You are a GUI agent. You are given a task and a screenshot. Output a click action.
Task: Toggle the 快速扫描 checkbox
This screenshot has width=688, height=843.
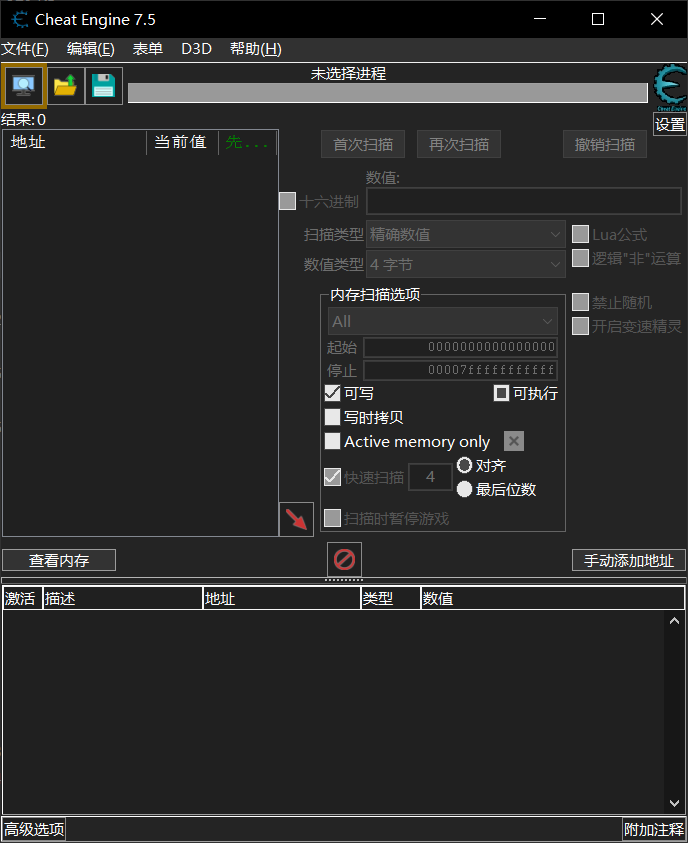click(x=333, y=477)
